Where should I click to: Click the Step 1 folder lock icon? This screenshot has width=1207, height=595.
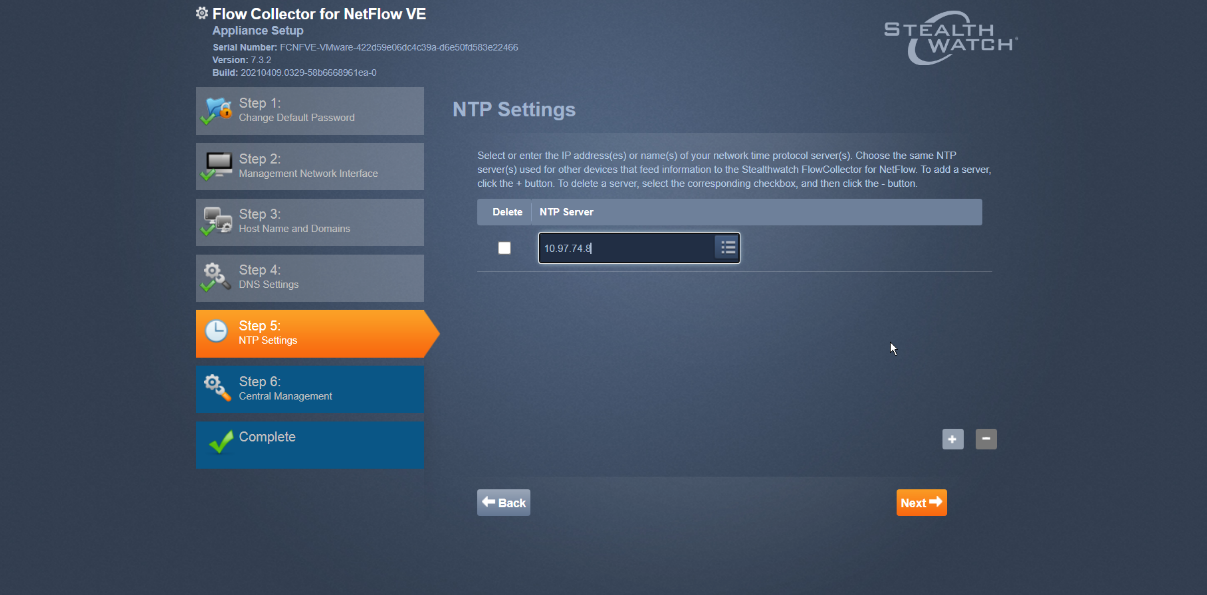coord(217,110)
